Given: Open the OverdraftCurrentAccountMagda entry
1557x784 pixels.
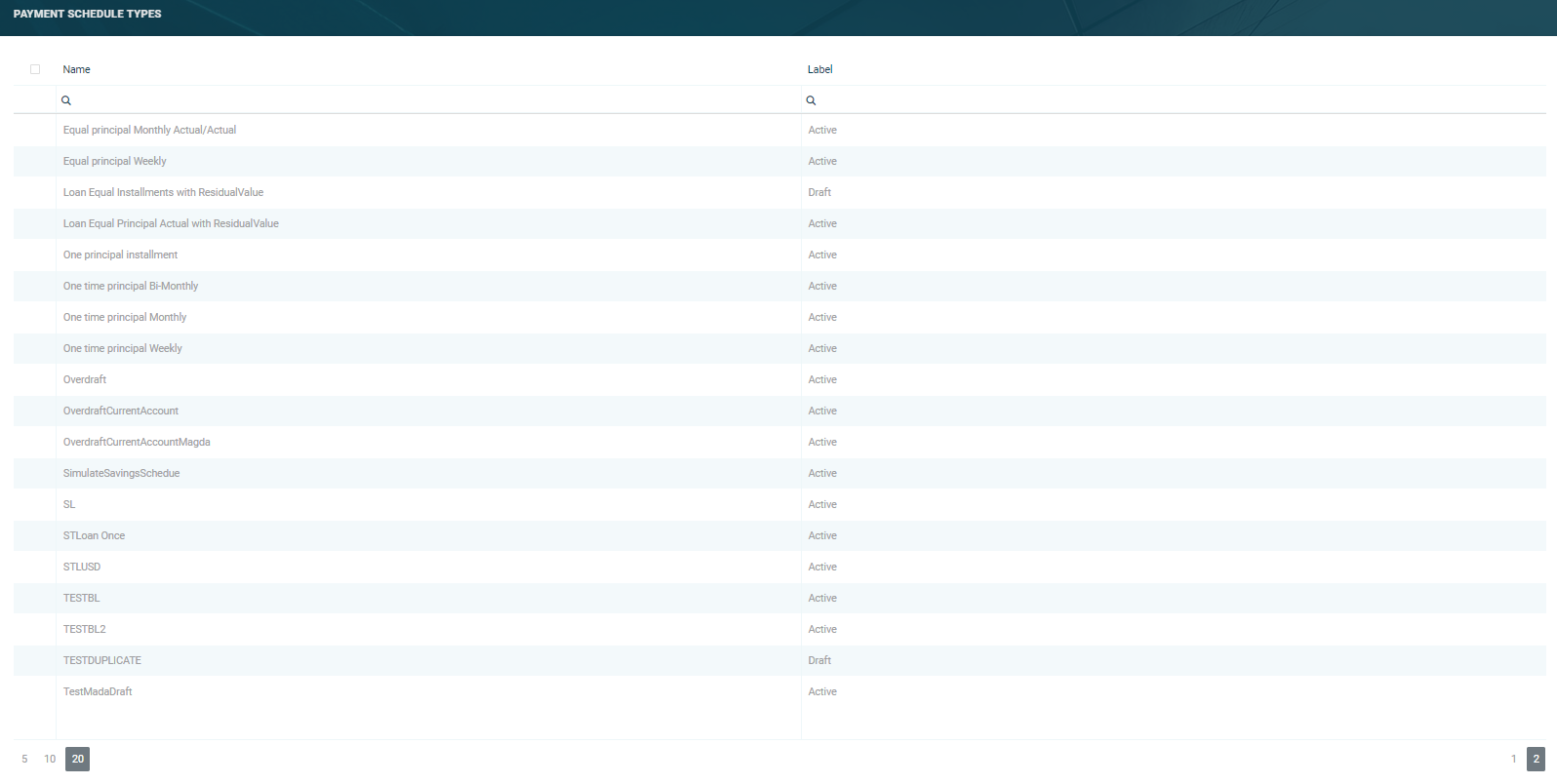Looking at the screenshot, I should pos(779,442).
